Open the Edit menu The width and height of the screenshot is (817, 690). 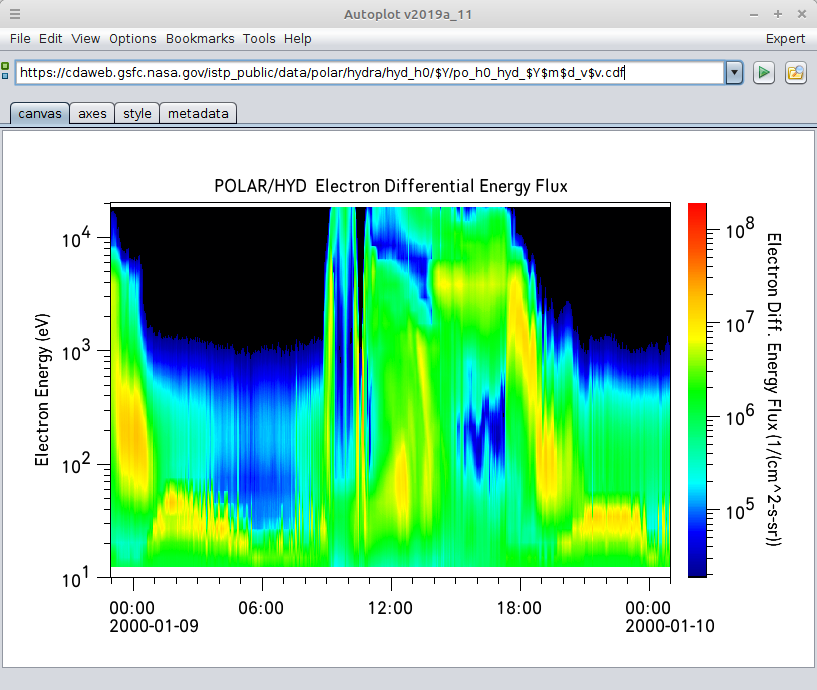(x=51, y=39)
